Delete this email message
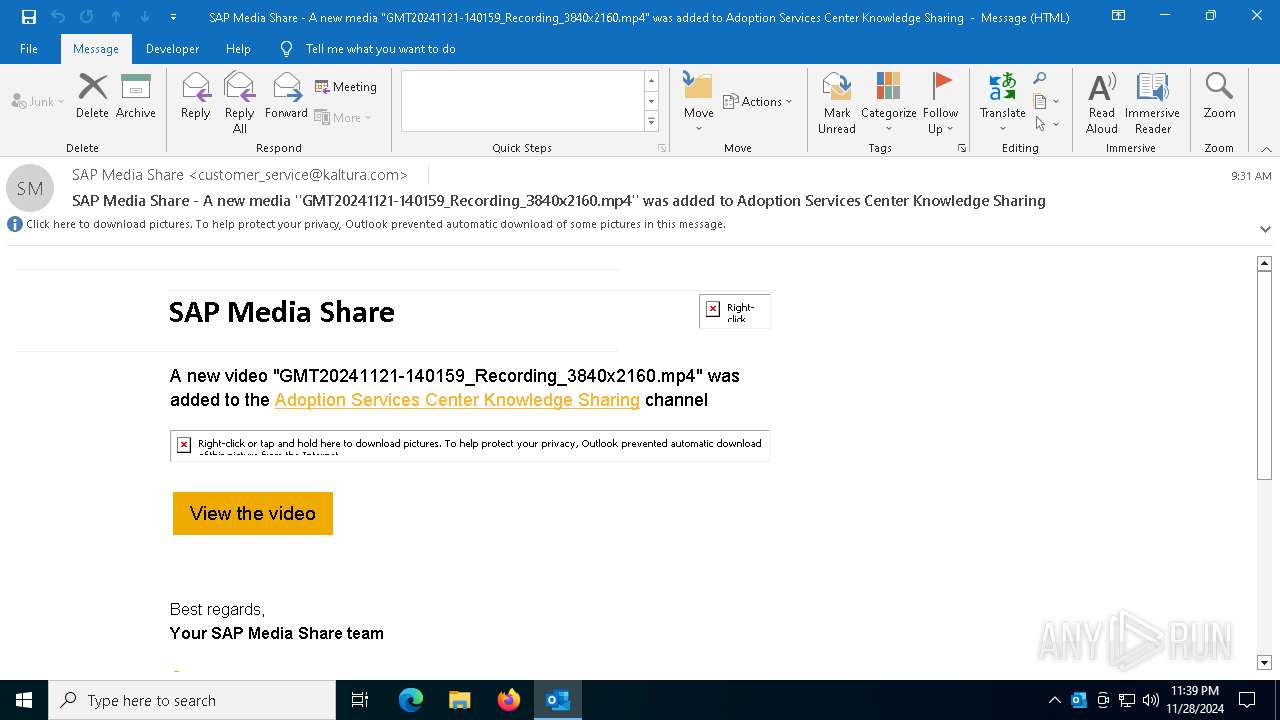 [x=92, y=96]
